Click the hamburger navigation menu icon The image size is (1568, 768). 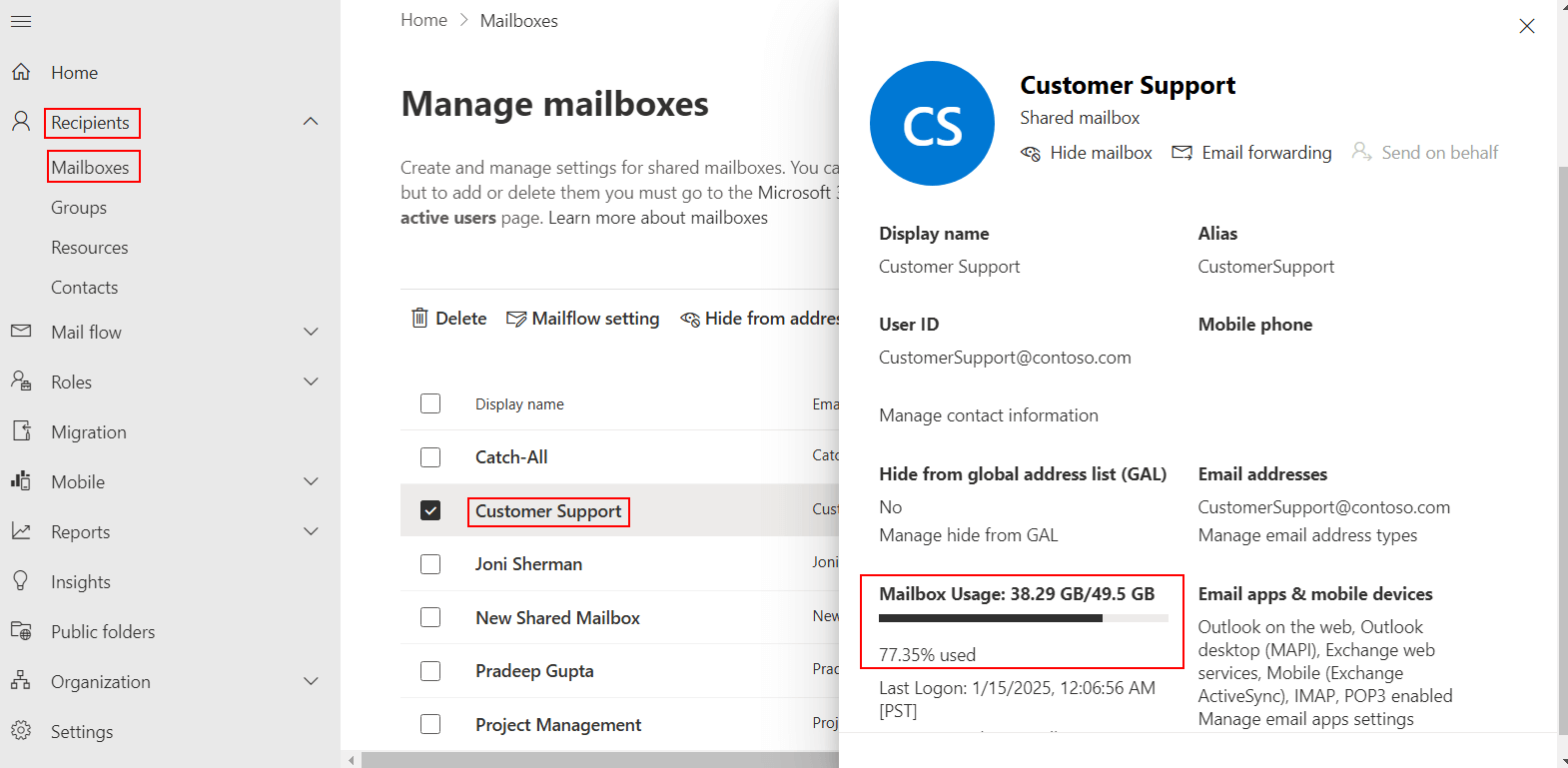coord(21,21)
